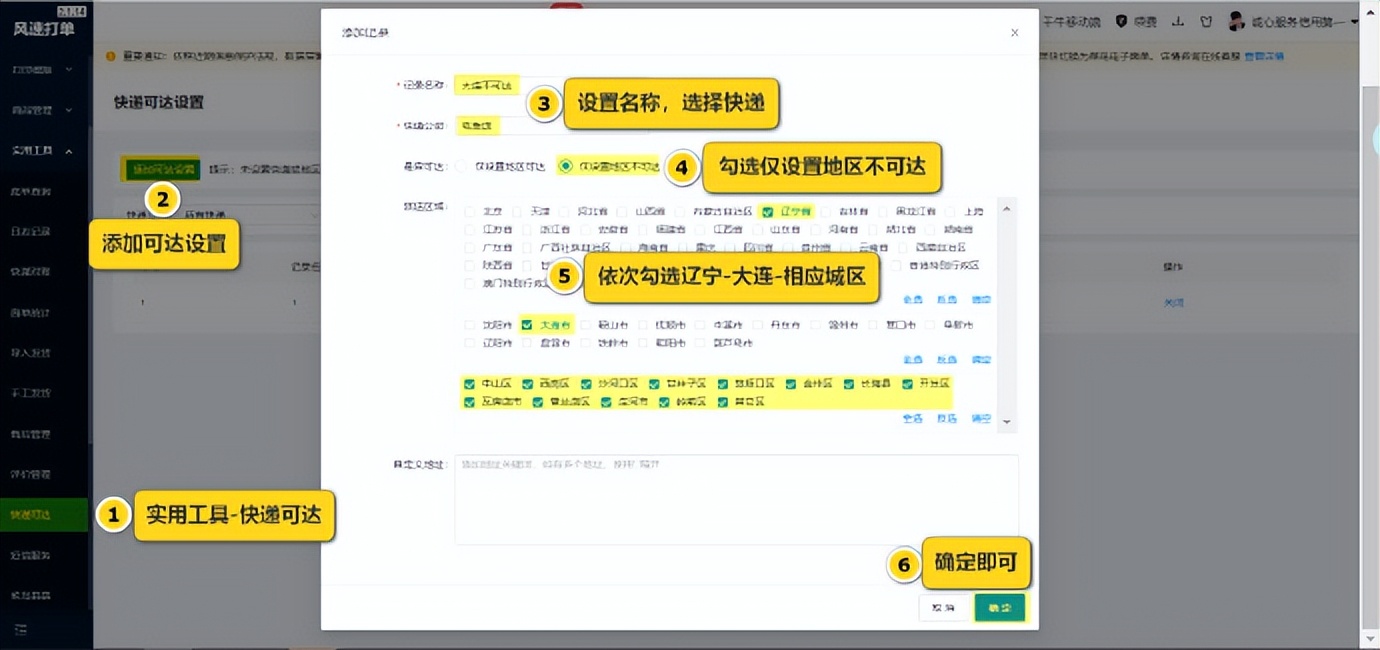Viewport: 1380px width, 650px height.
Task: Expand the account dropdown arrow top right
Action: (1354, 21)
